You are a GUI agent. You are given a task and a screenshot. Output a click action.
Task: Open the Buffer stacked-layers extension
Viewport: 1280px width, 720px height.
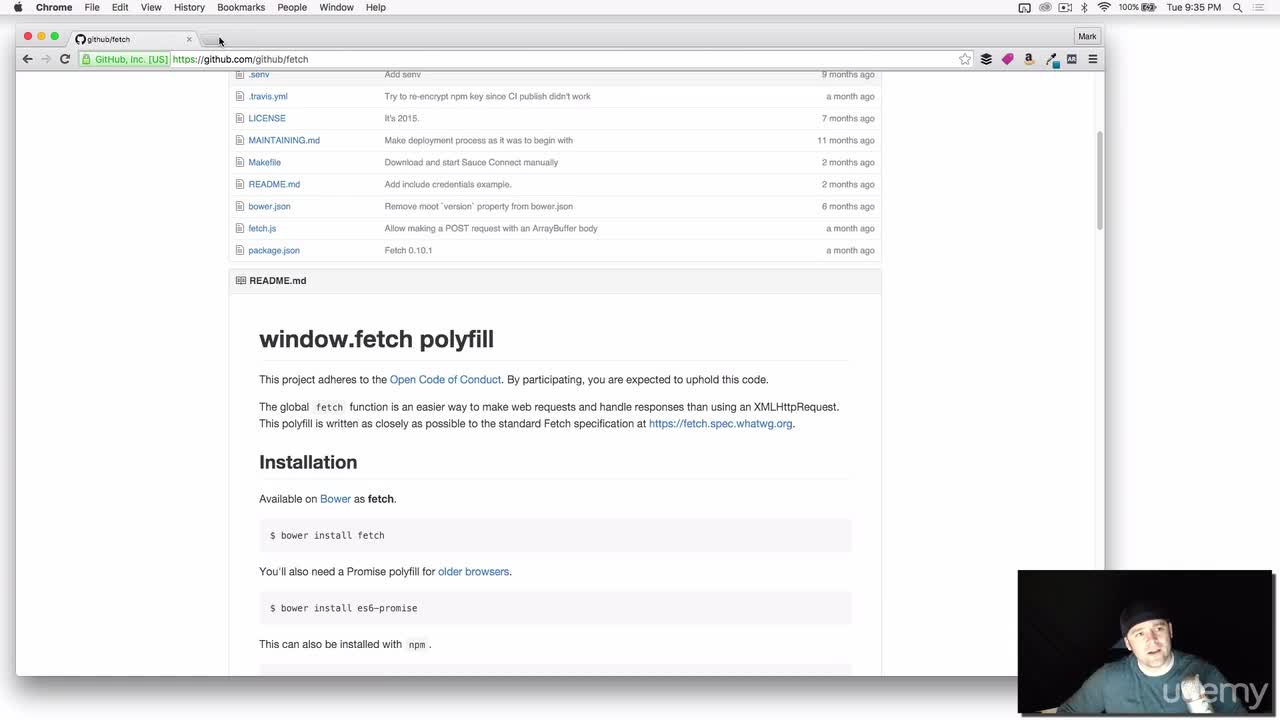[x=986, y=59]
